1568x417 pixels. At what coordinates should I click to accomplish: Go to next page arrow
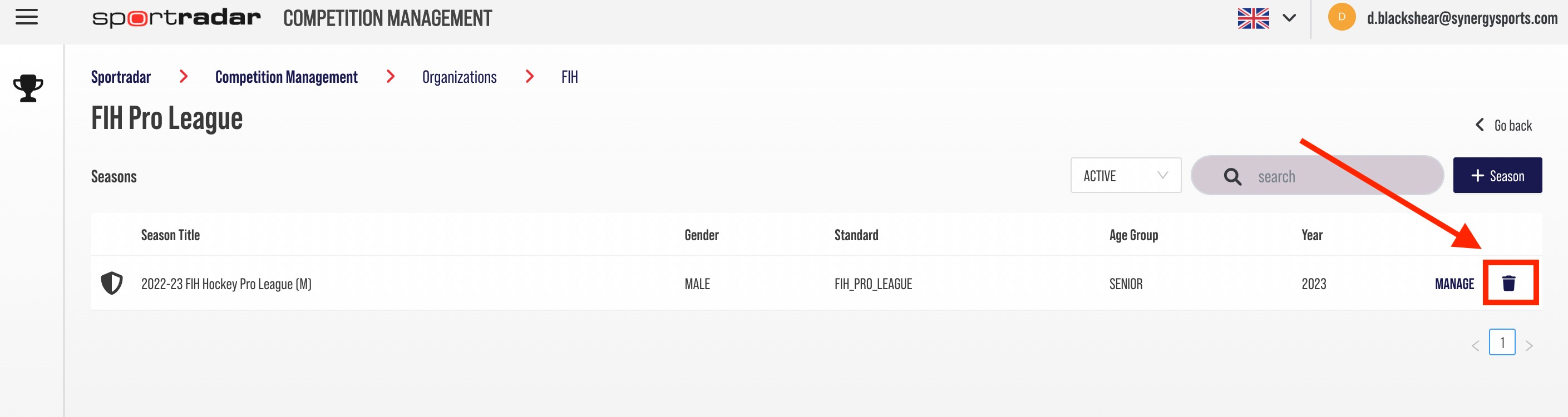pos(1528,346)
